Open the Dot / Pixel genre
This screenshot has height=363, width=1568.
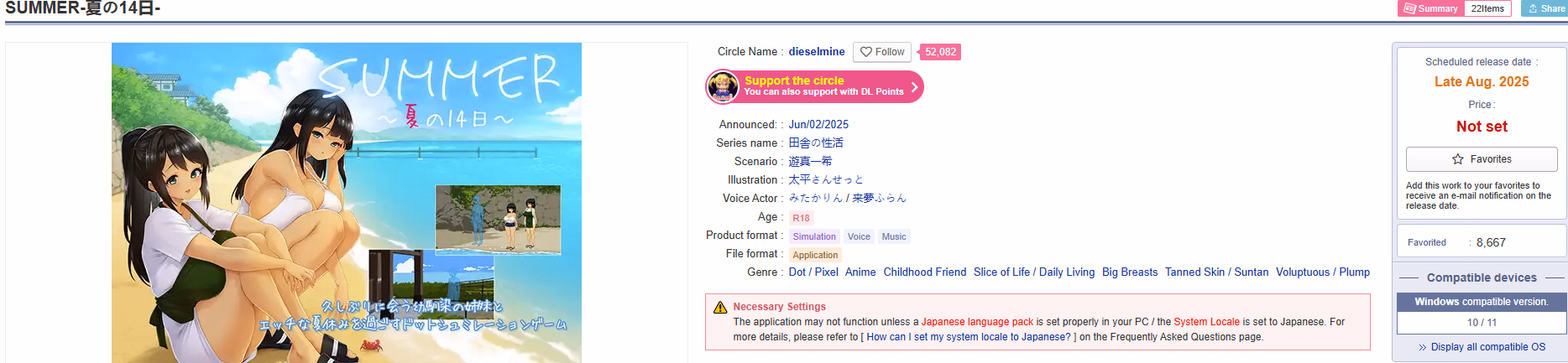coord(813,272)
